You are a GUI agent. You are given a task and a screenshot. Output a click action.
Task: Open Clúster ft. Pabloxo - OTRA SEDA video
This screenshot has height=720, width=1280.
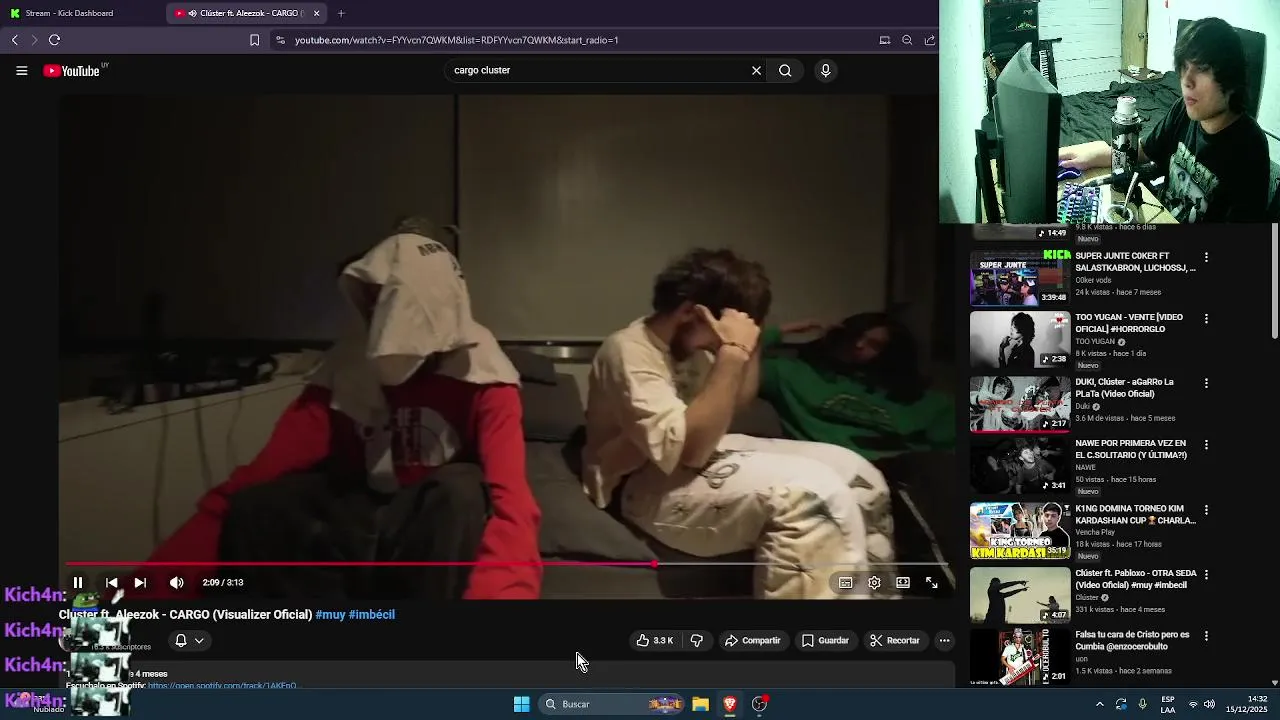[1020, 595]
